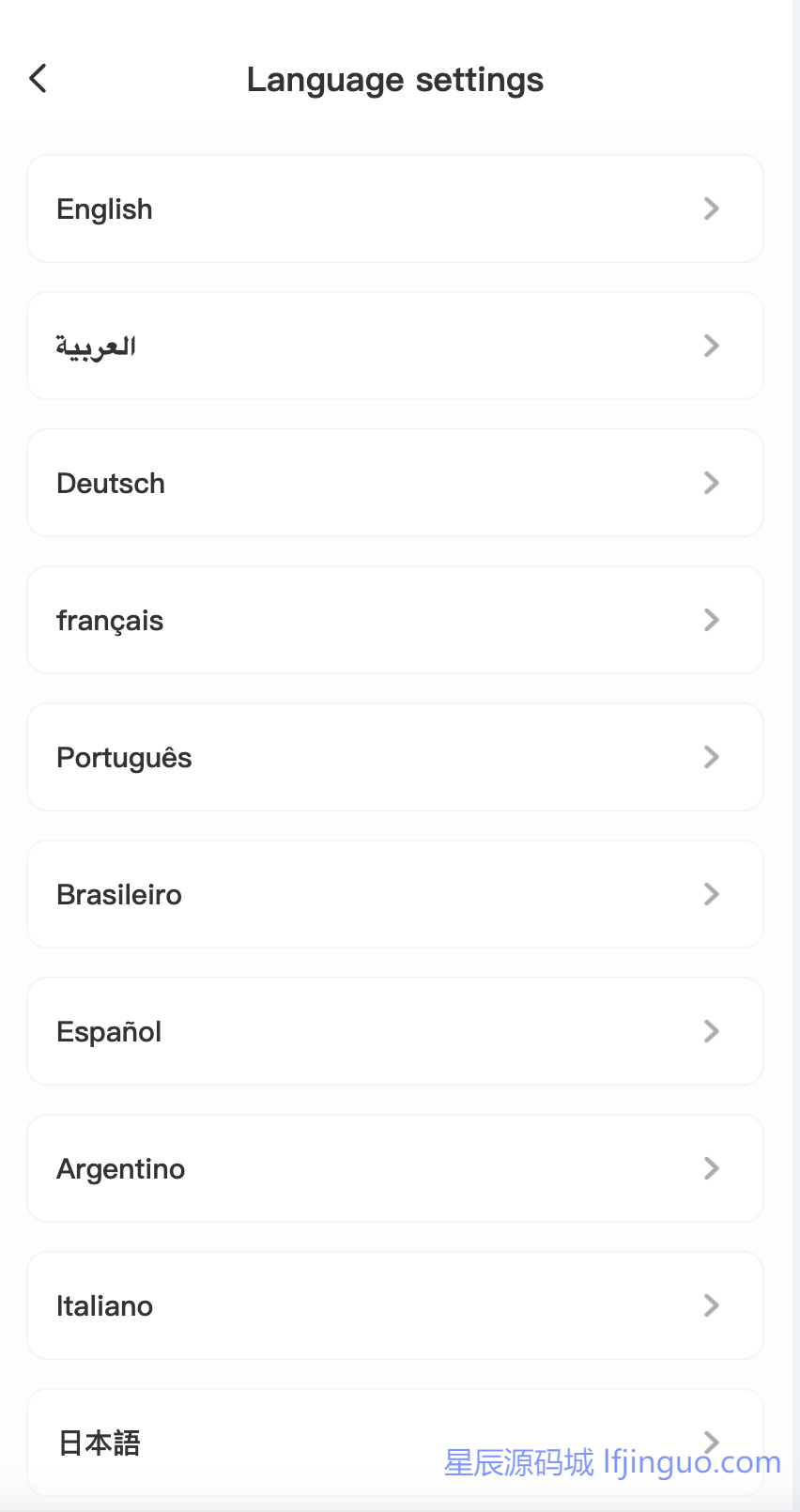The image size is (800, 1512).
Task: Tap the arrow icon beside français
Action: click(711, 620)
